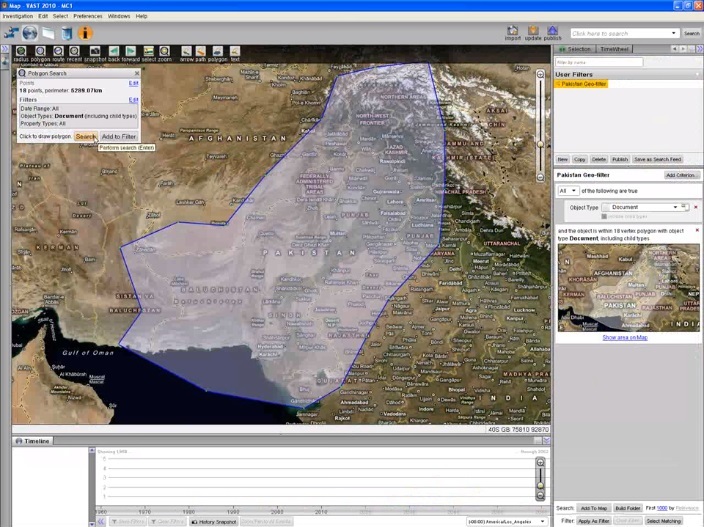The image size is (704, 527).
Task: Open the search box dropdown arrow
Action: [673, 33]
